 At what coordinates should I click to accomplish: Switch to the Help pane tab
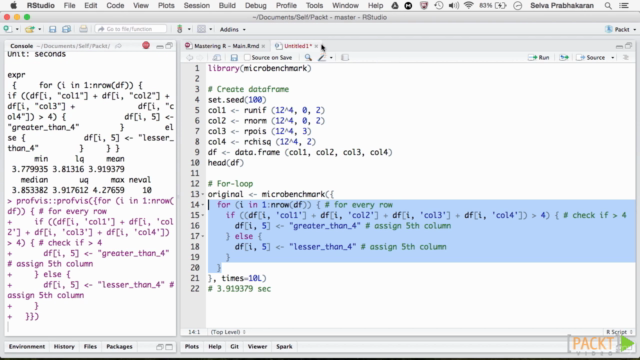click(215, 347)
